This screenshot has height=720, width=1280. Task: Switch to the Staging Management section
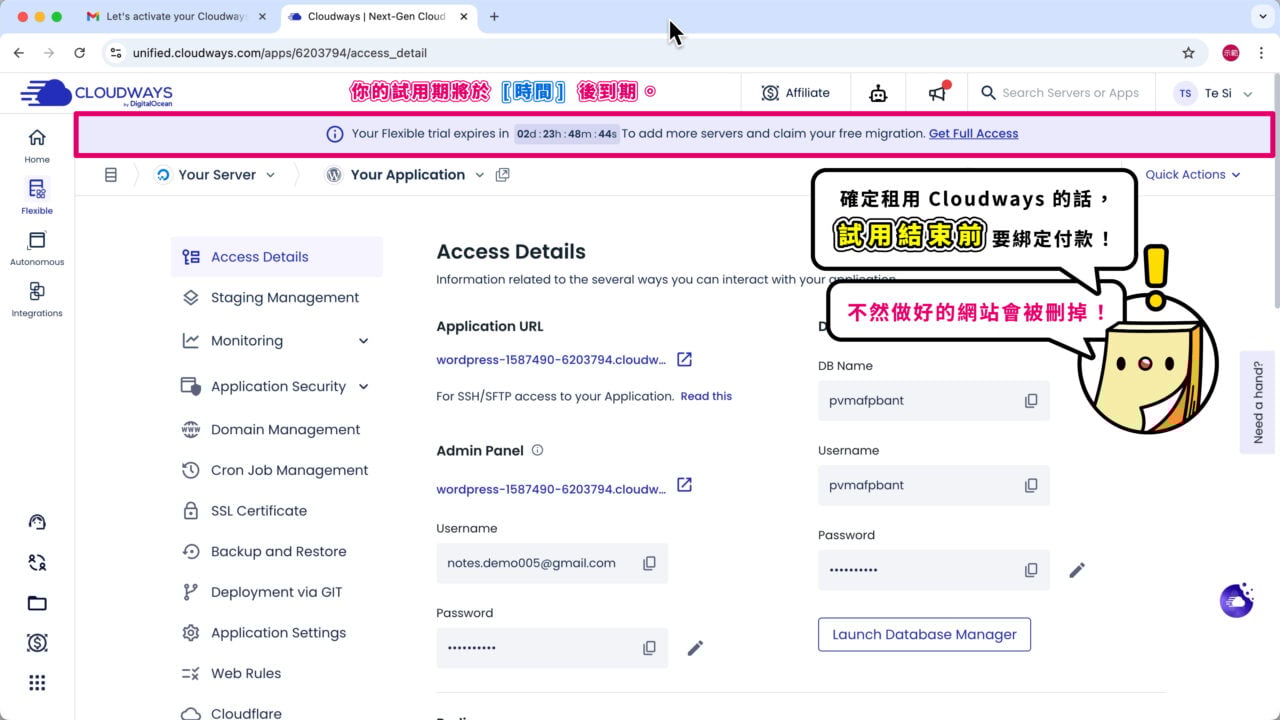point(285,297)
